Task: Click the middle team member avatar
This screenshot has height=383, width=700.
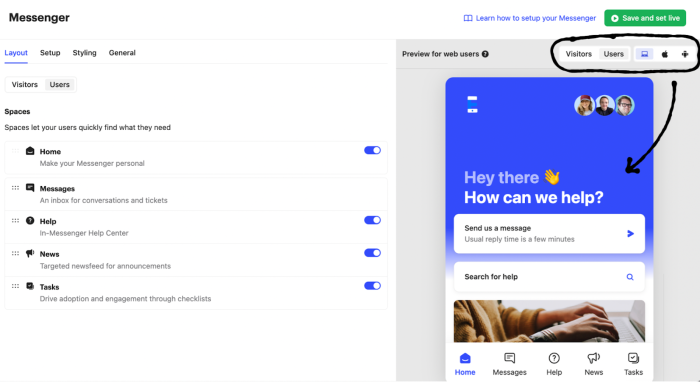Action: point(604,105)
